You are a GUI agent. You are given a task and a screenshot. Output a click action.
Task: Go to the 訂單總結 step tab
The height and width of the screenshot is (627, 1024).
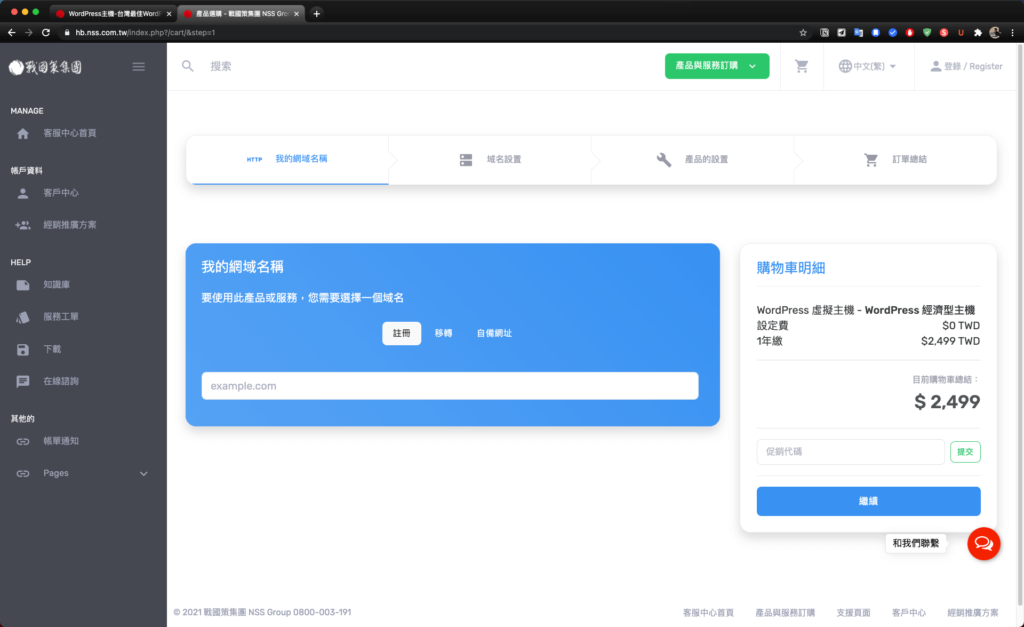click(x=895, y=160)
